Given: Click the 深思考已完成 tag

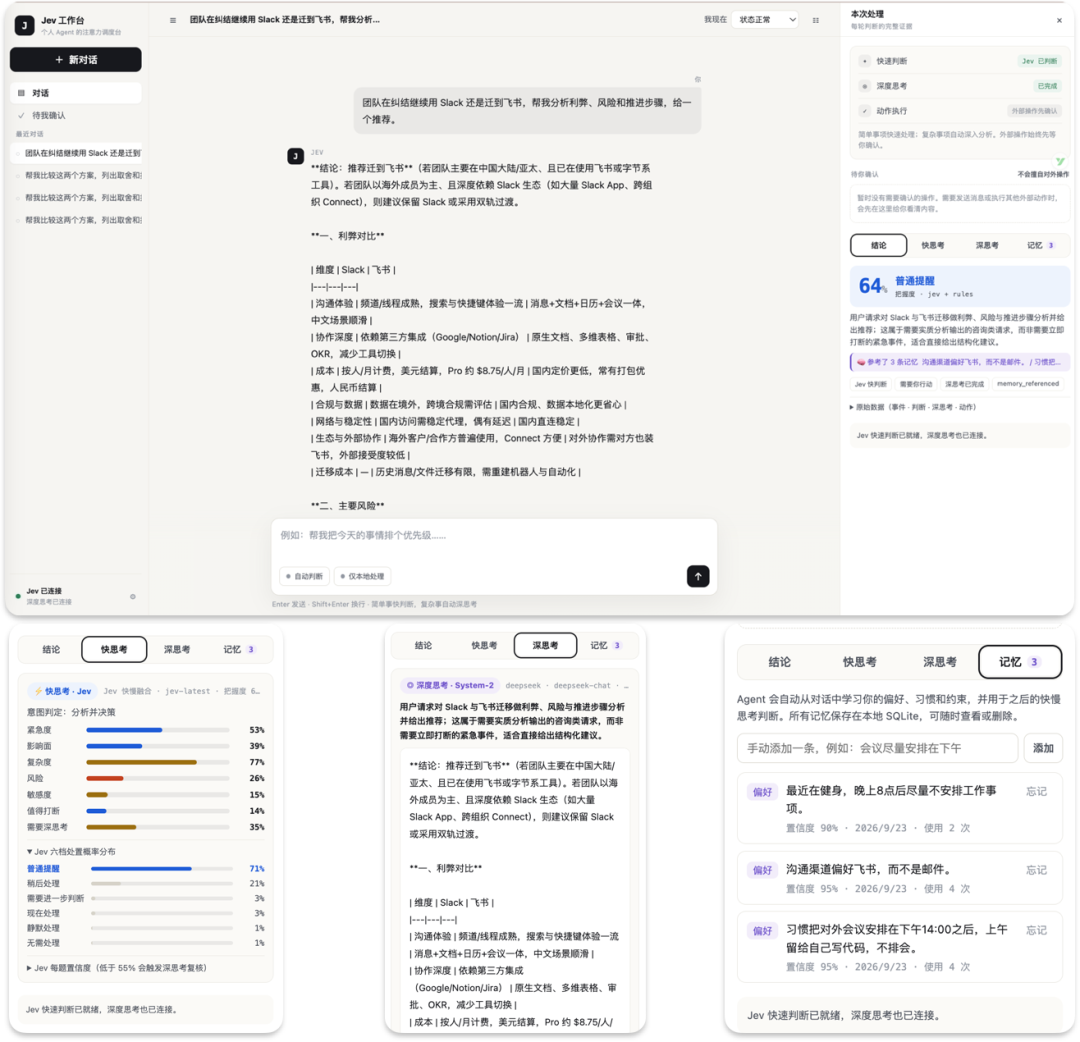Looking at the screenshot, I should pos(964,384).
